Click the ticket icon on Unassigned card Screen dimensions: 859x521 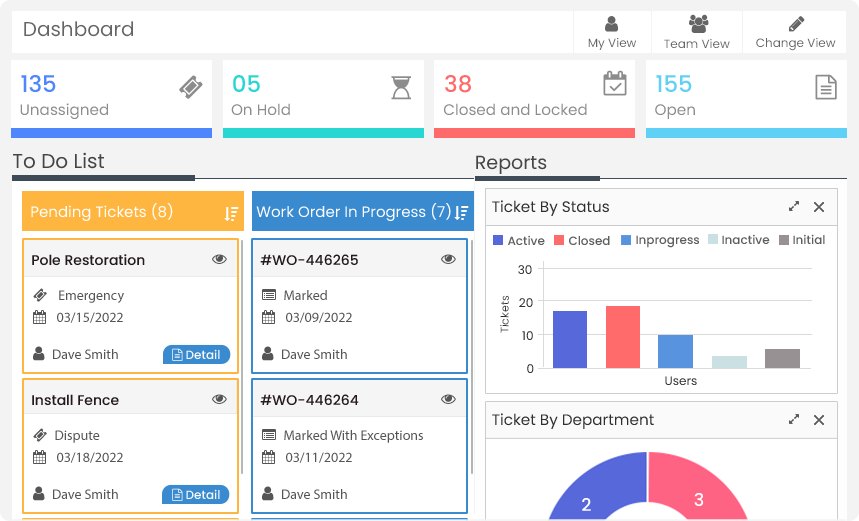tap(191, 87)
